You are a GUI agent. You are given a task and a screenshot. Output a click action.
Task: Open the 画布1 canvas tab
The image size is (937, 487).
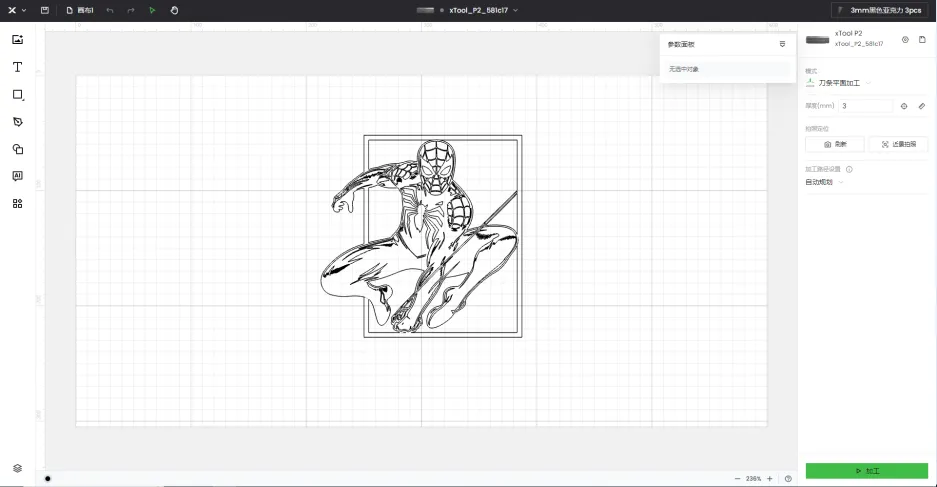[80, 10]
